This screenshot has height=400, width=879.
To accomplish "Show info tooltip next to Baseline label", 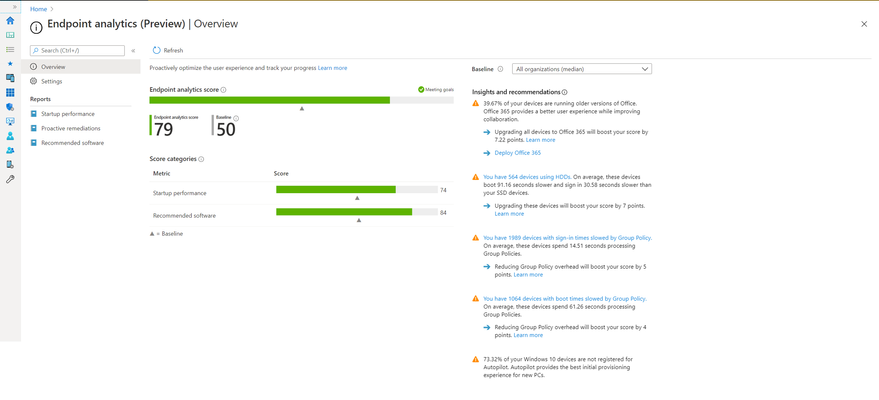I will (x=500, y=69).
